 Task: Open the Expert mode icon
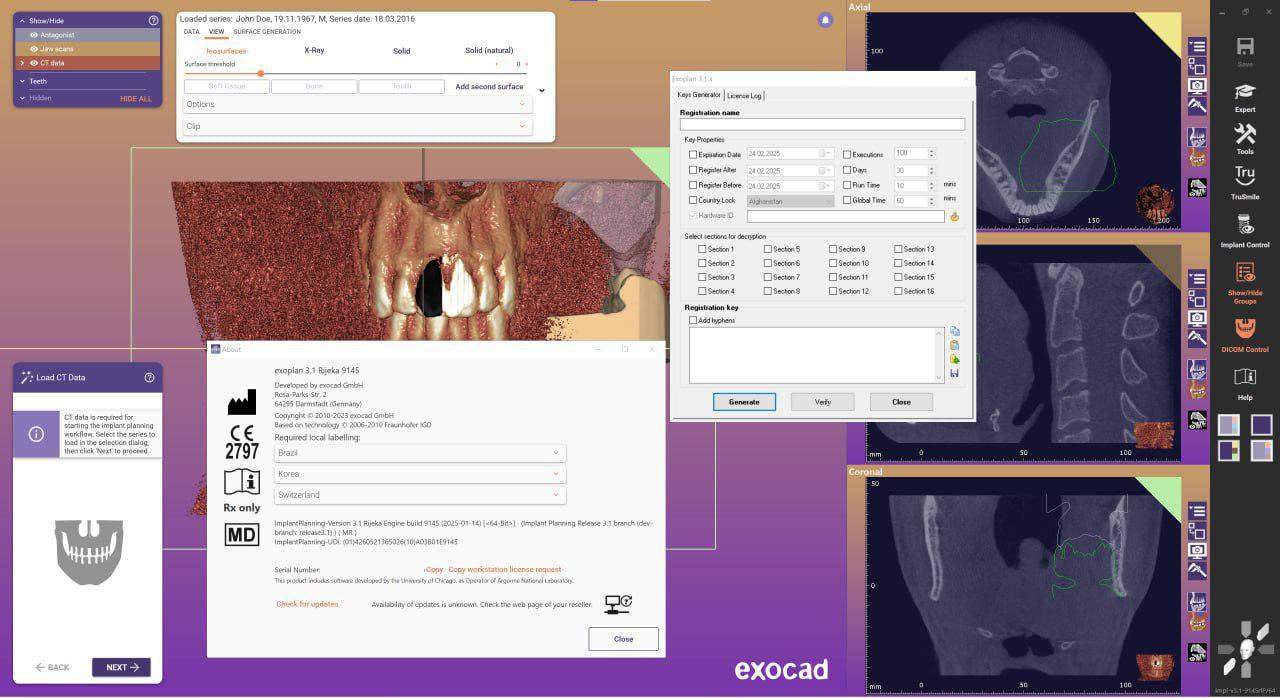(x=1245, y=90)
